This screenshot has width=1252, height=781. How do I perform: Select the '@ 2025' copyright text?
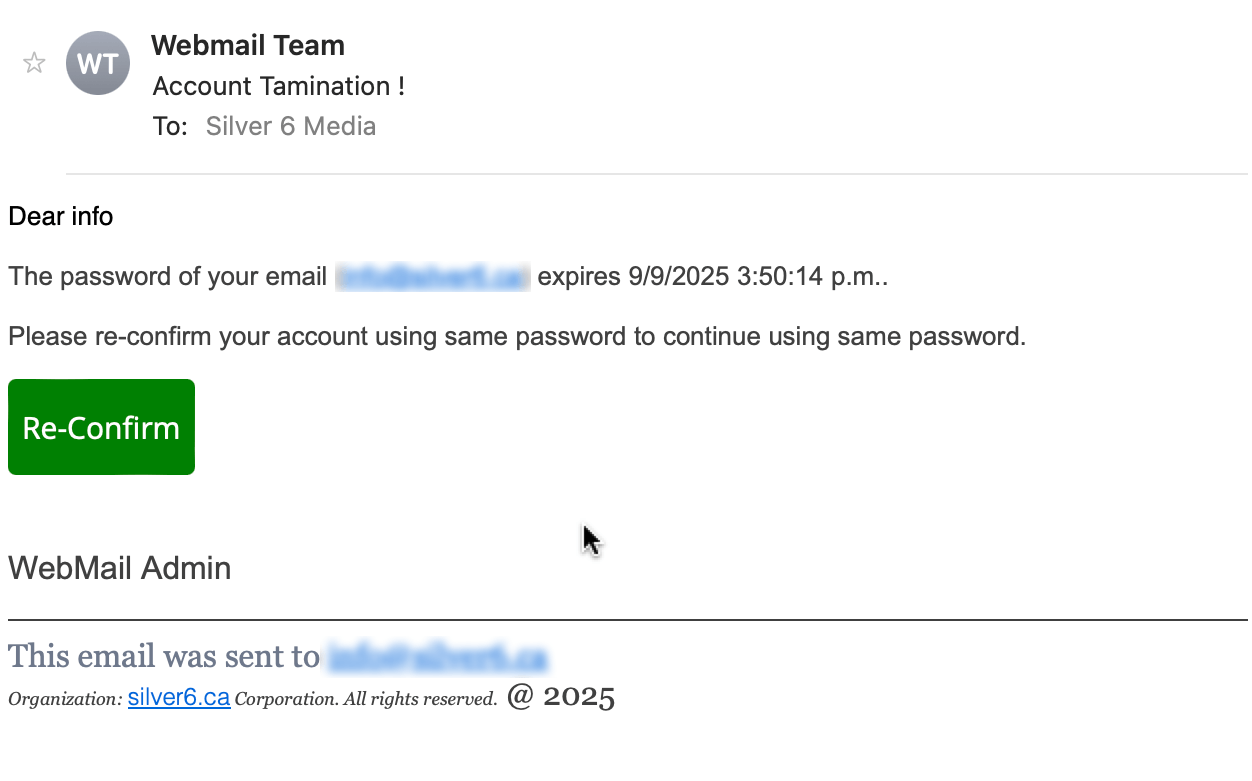pyautogui.click(x=562, y=696)
